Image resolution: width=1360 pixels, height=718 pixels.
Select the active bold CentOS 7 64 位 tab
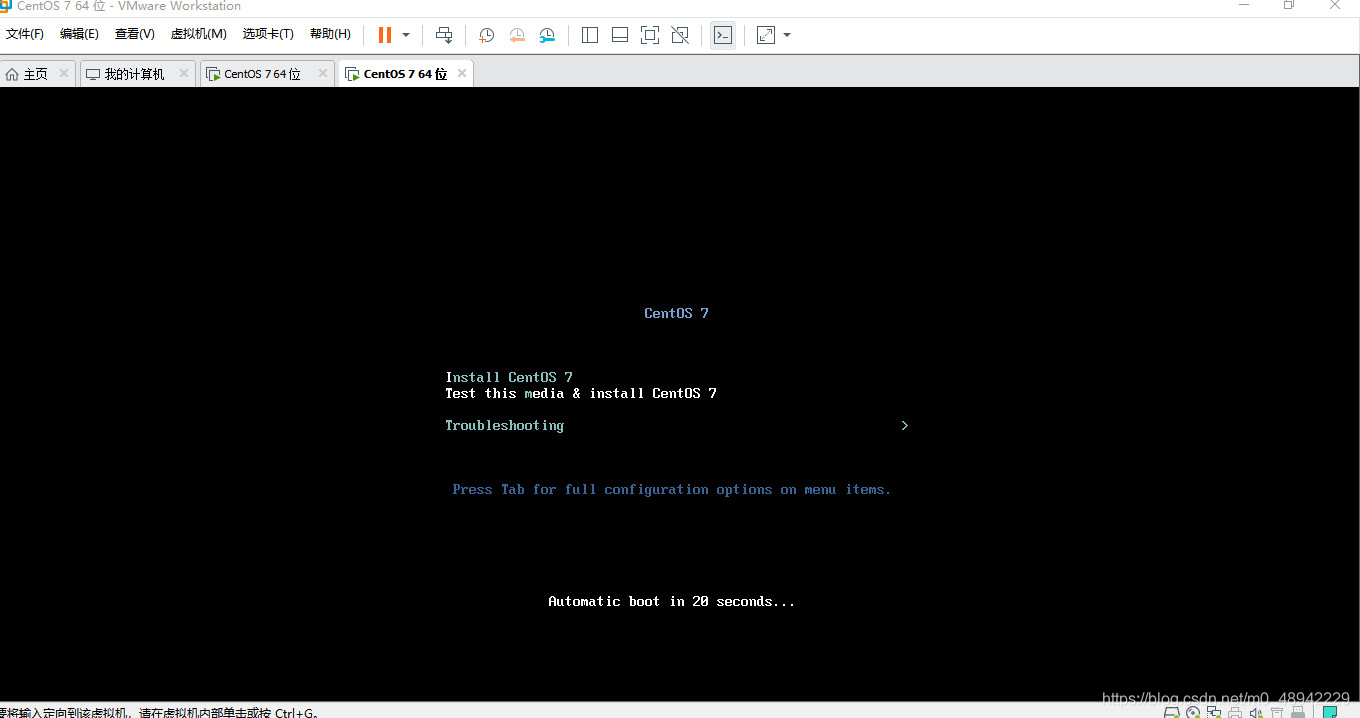[405, 74]
